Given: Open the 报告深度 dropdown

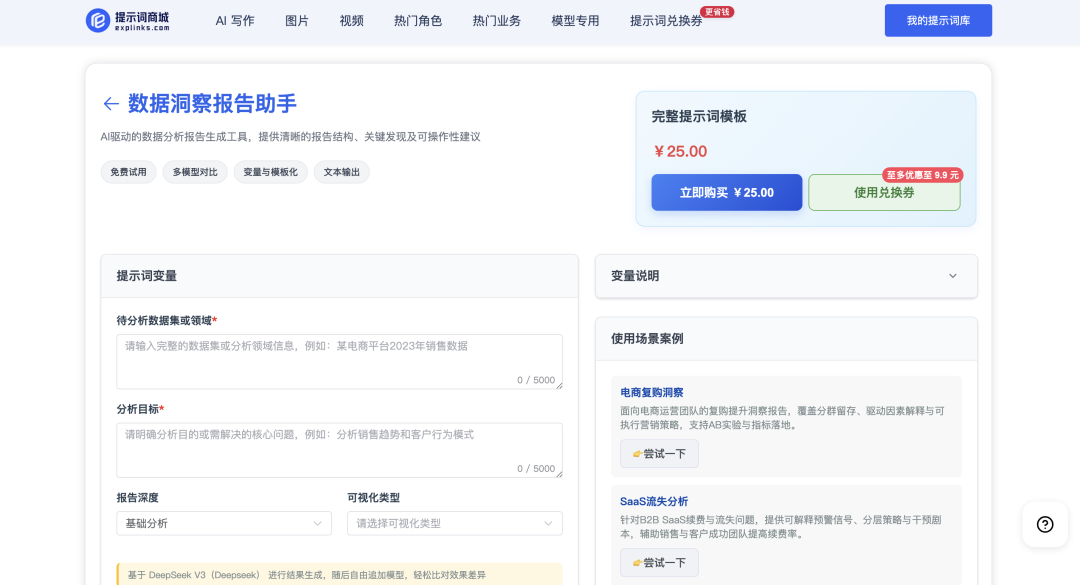Looking at the screenshot, I should click(x=224, y=523).
